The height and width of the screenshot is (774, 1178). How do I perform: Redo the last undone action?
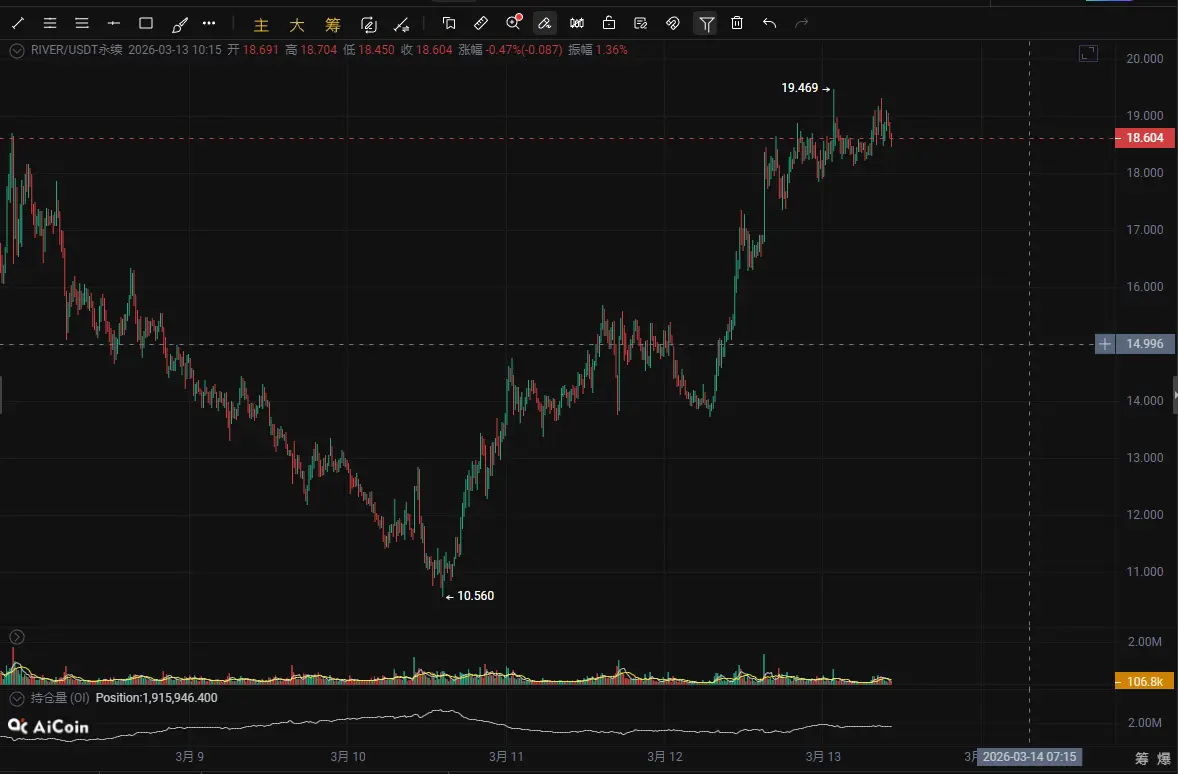(x=802, y=24)
